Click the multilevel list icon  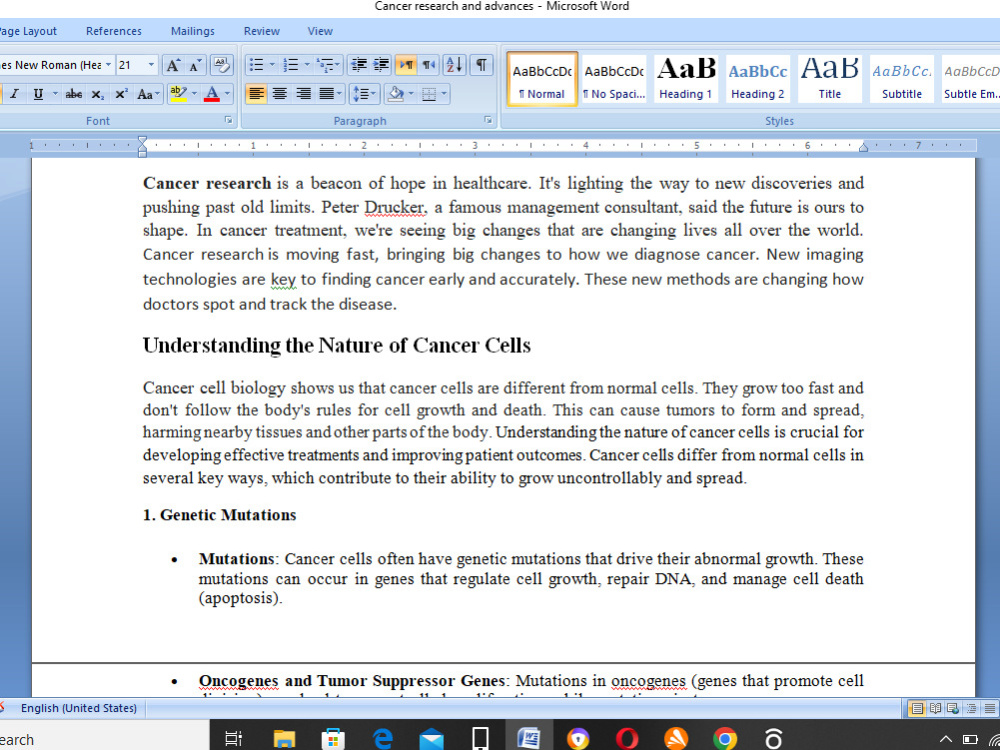[325, 65]
